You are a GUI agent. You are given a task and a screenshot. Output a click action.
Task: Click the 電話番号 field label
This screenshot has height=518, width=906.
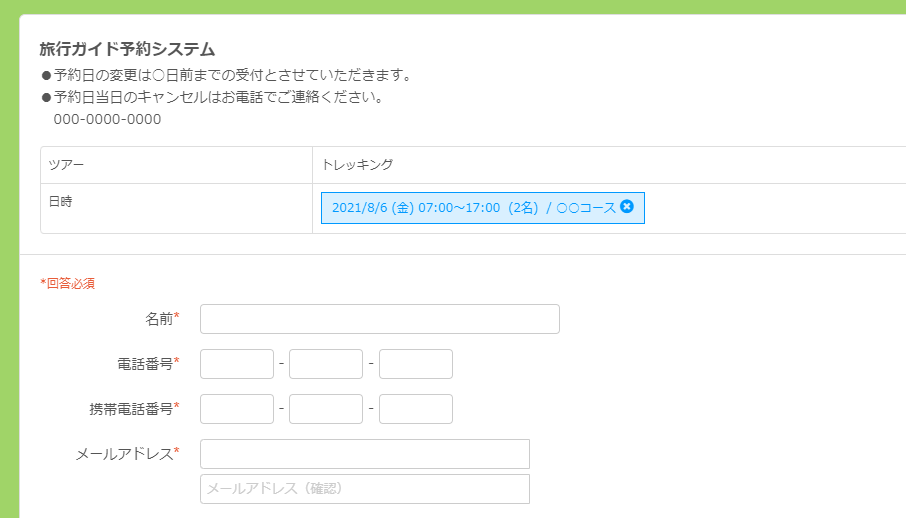[145, 364]
